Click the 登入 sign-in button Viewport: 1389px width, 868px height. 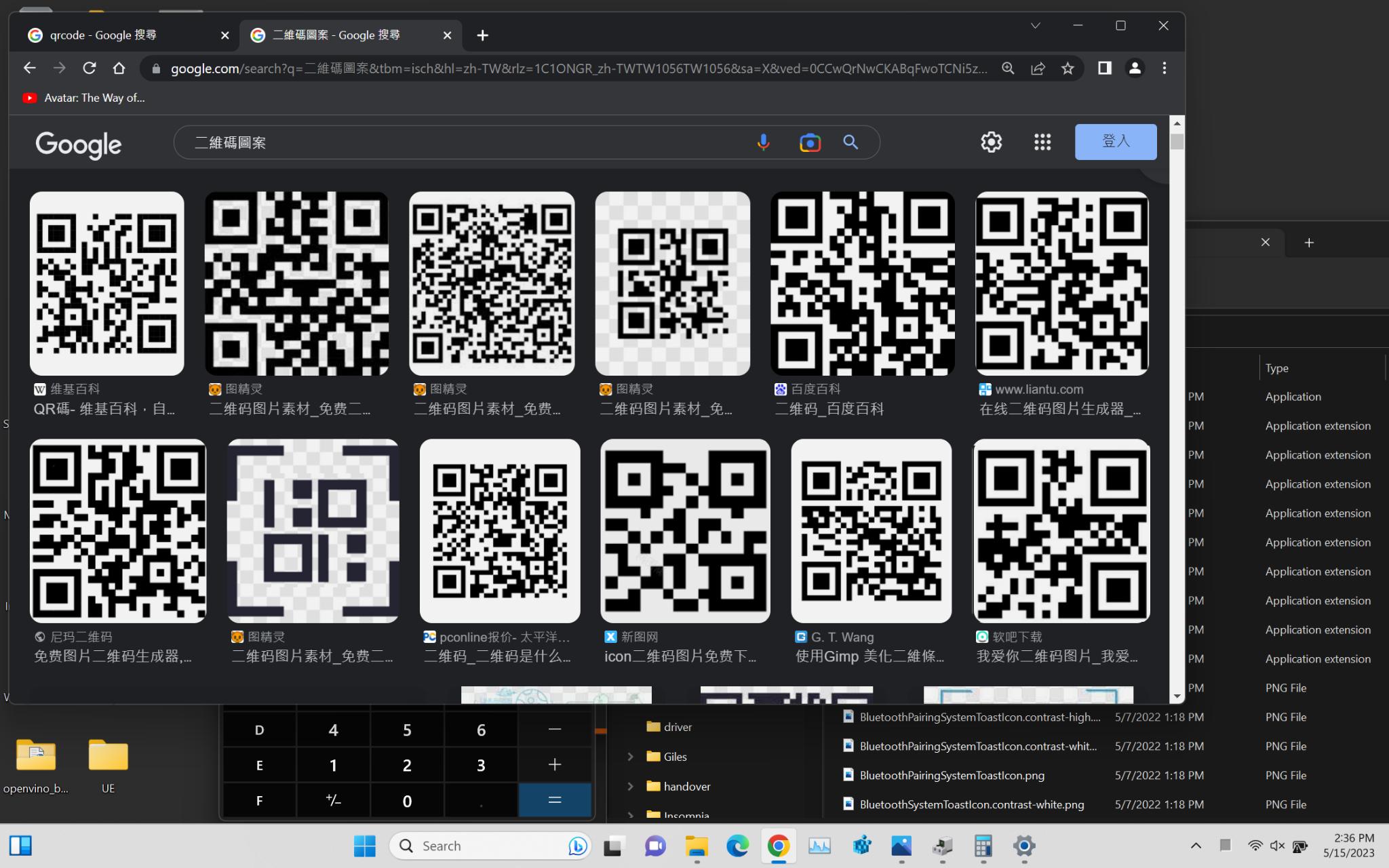(1116, 142)
